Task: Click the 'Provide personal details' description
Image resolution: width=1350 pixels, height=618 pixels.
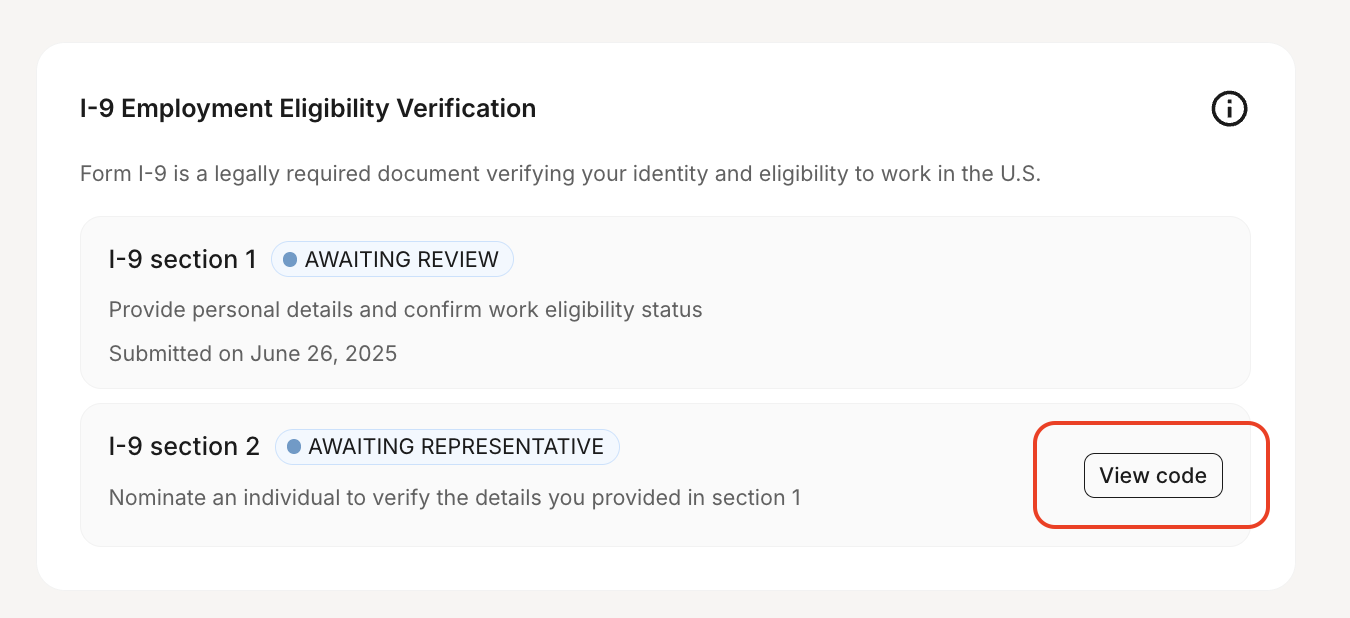Action: [405, 310]
